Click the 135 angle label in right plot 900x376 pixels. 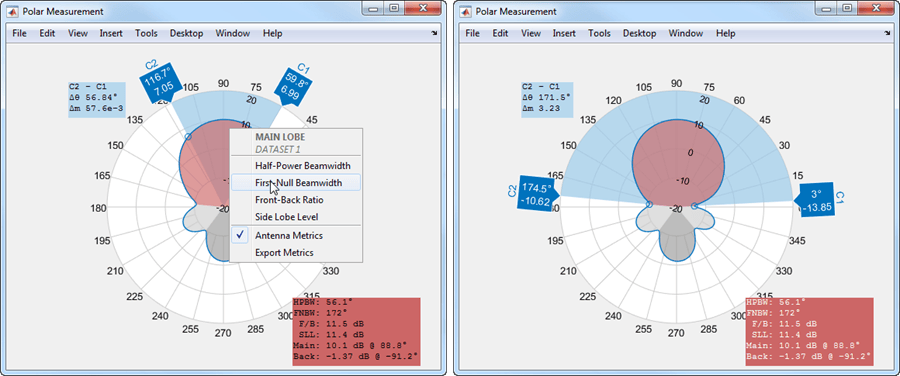[x=589, y=120]
